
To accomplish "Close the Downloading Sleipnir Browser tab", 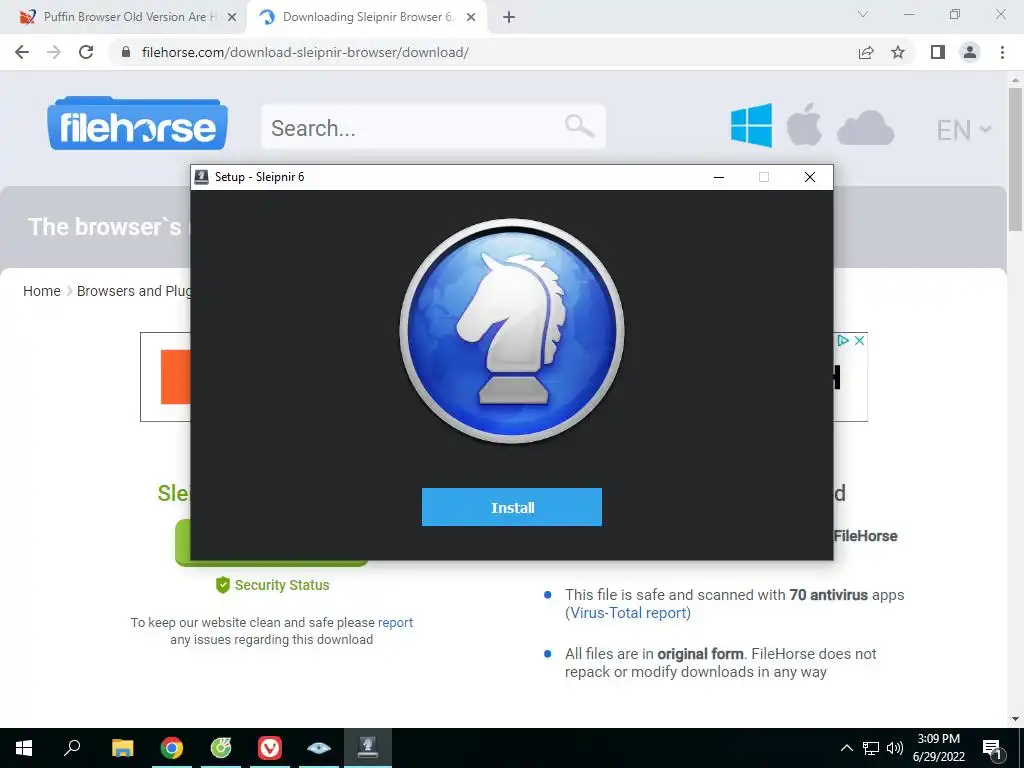I will 471,17.
